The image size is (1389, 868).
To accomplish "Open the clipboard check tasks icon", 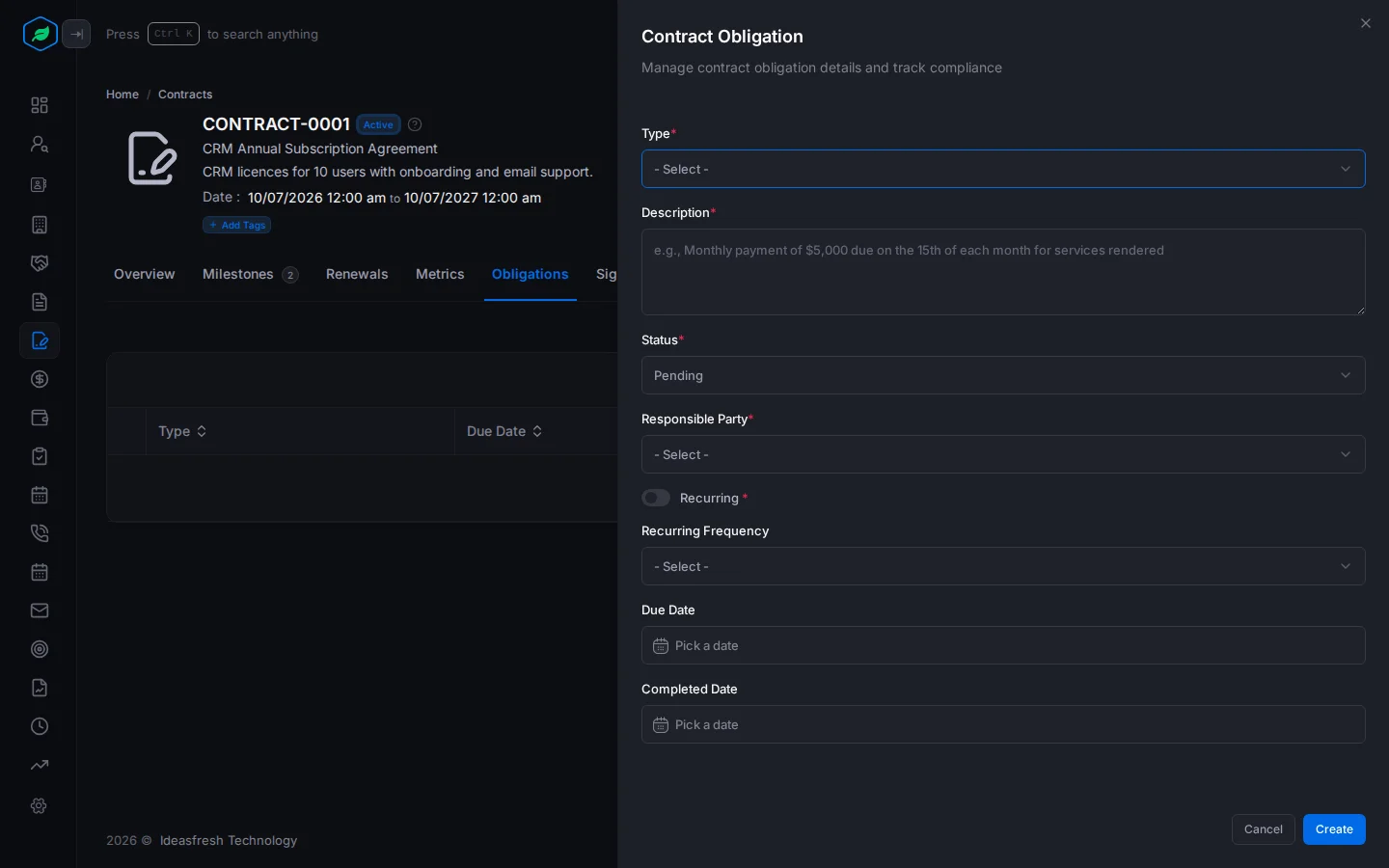I will [40, 456].
